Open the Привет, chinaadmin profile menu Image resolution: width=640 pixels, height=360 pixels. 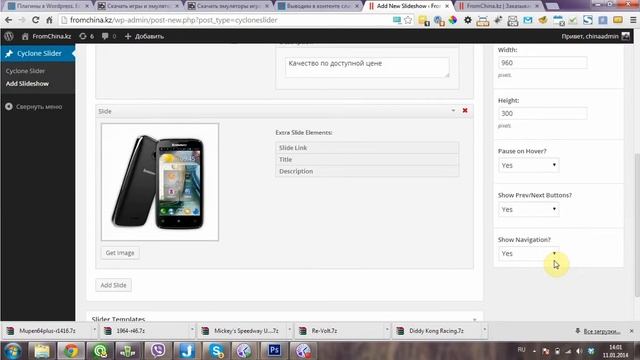[x=596, y=36]
